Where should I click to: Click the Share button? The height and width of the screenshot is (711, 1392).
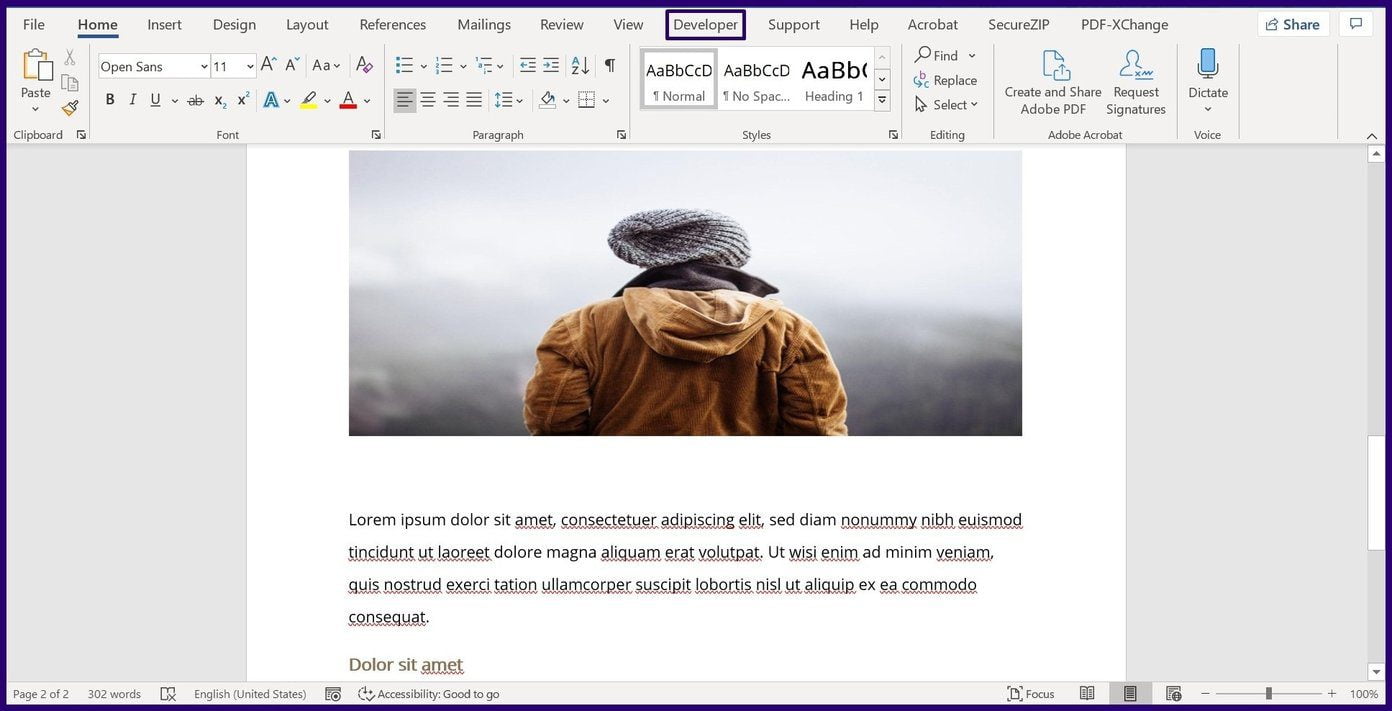pyautogui.click(x=1292, y=24)
